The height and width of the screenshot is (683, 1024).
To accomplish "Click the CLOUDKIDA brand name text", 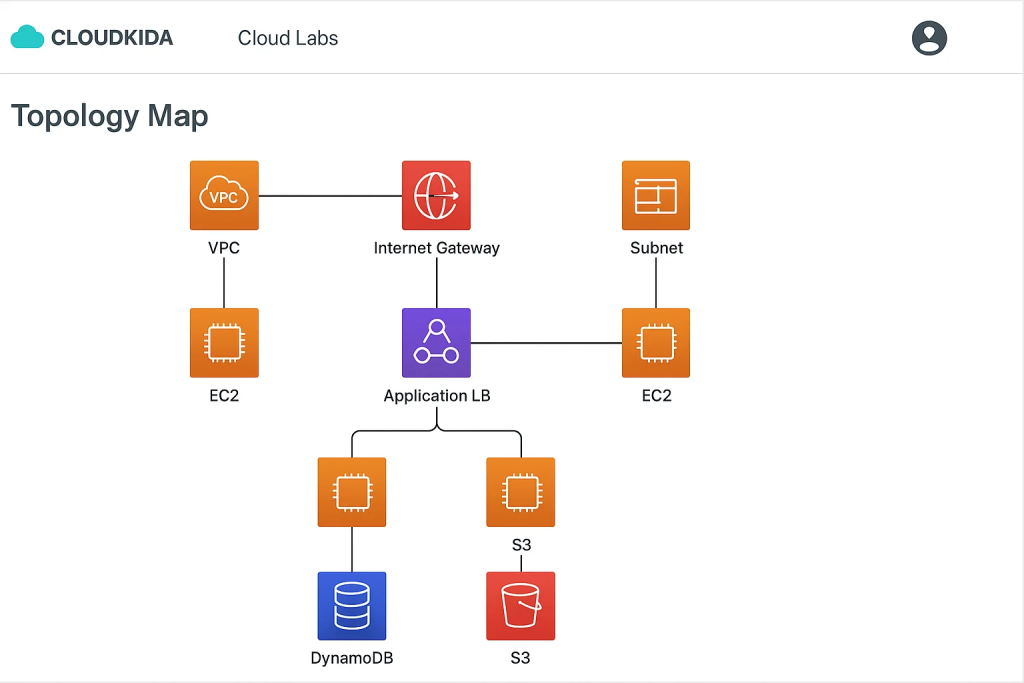I will (x=112, y=38).
